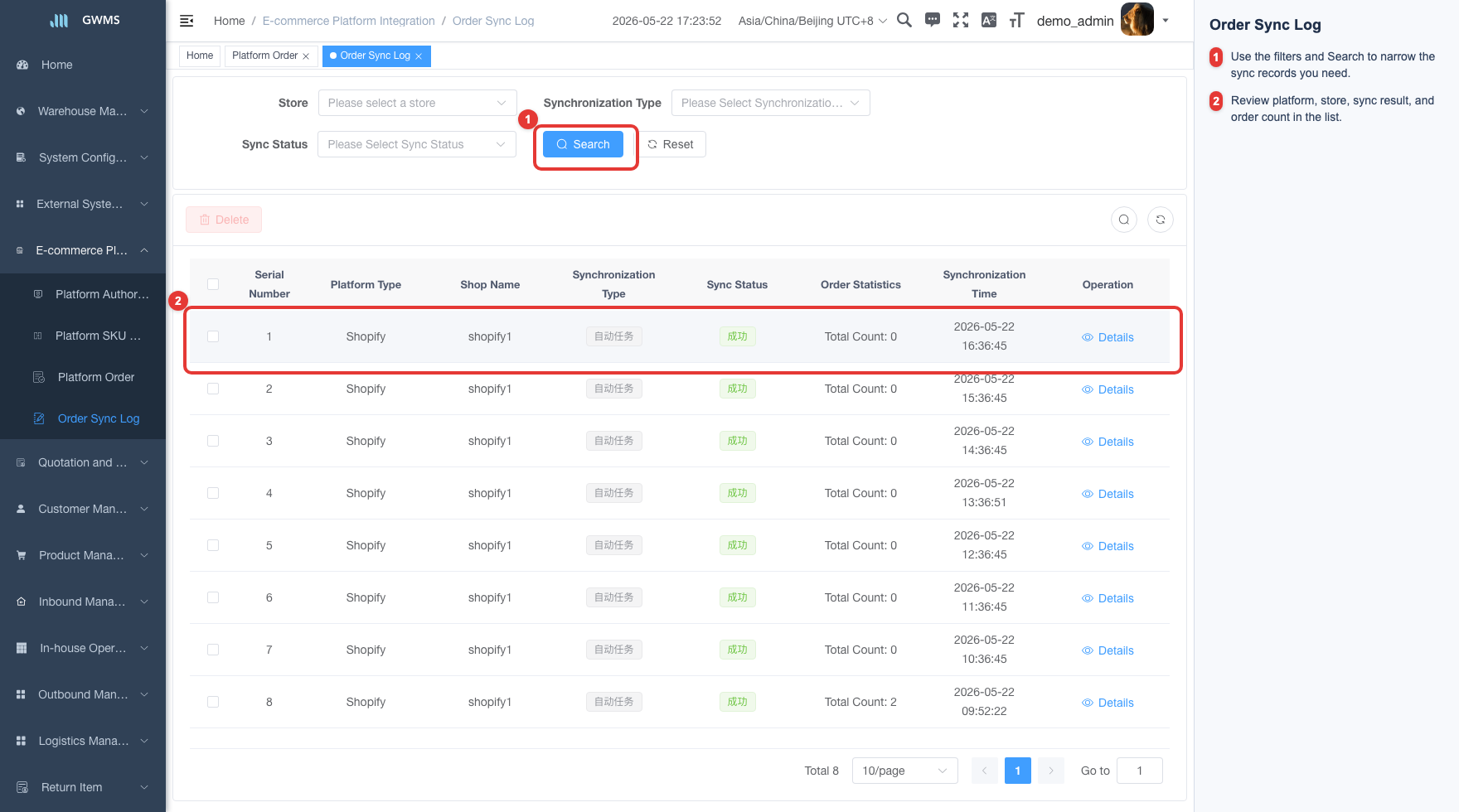Image resolution: width=1459 pixels, height=812 pixels.
Task: Check the checkbox for serial number 8
Action: [213, 702]
